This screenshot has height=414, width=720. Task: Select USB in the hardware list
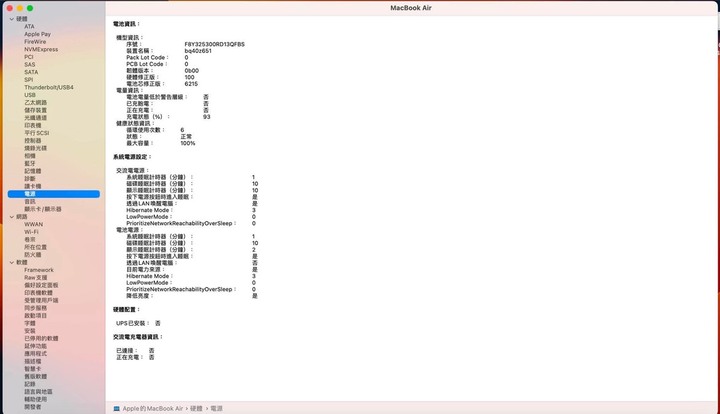tap(30, 95)
